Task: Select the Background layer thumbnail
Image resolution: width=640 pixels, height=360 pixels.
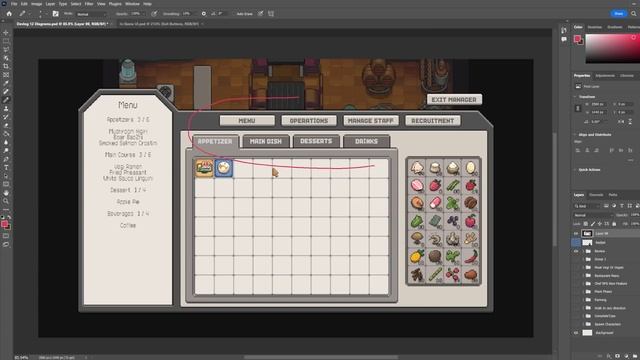Action: pos(587,333)
